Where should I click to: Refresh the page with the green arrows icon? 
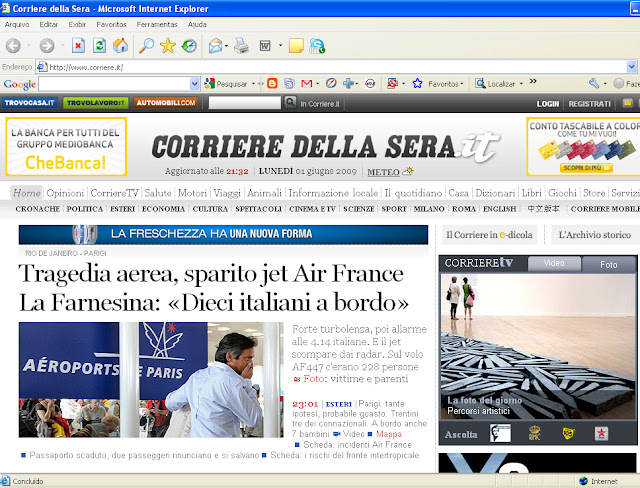[99, 45]
